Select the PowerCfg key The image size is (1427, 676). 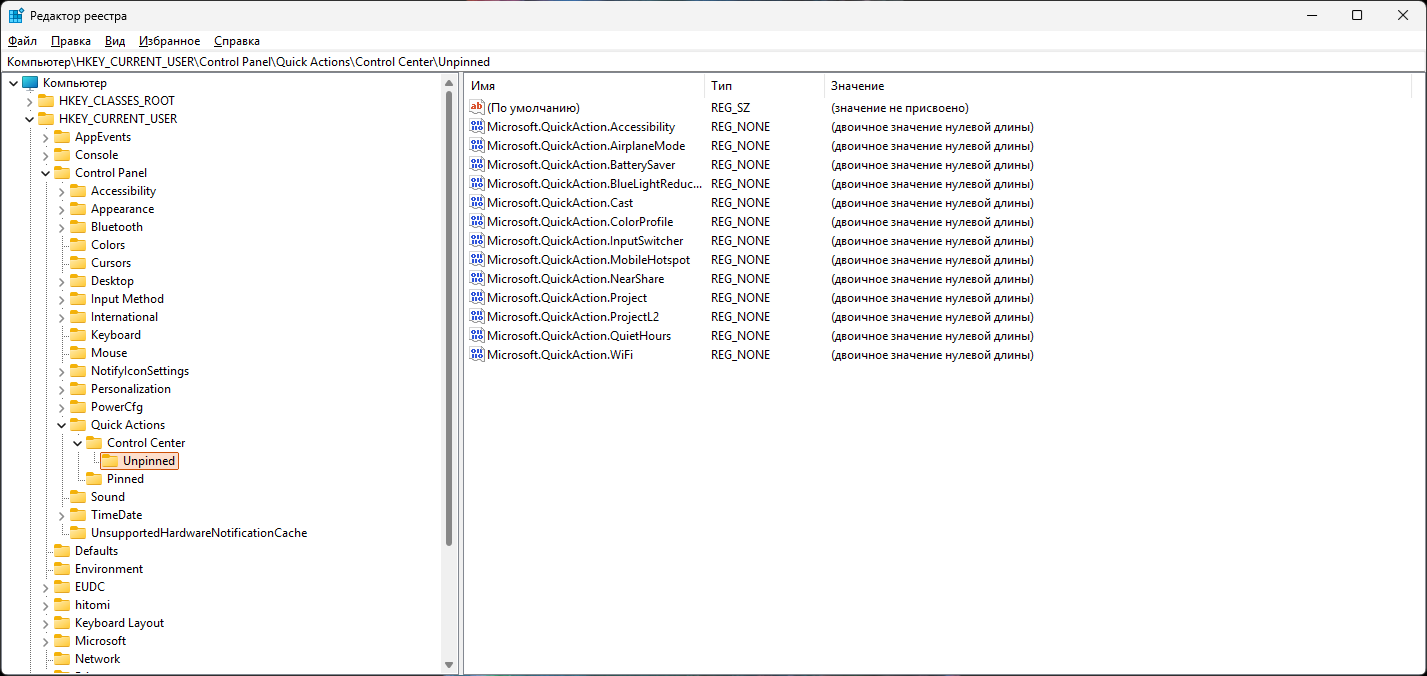117,407
